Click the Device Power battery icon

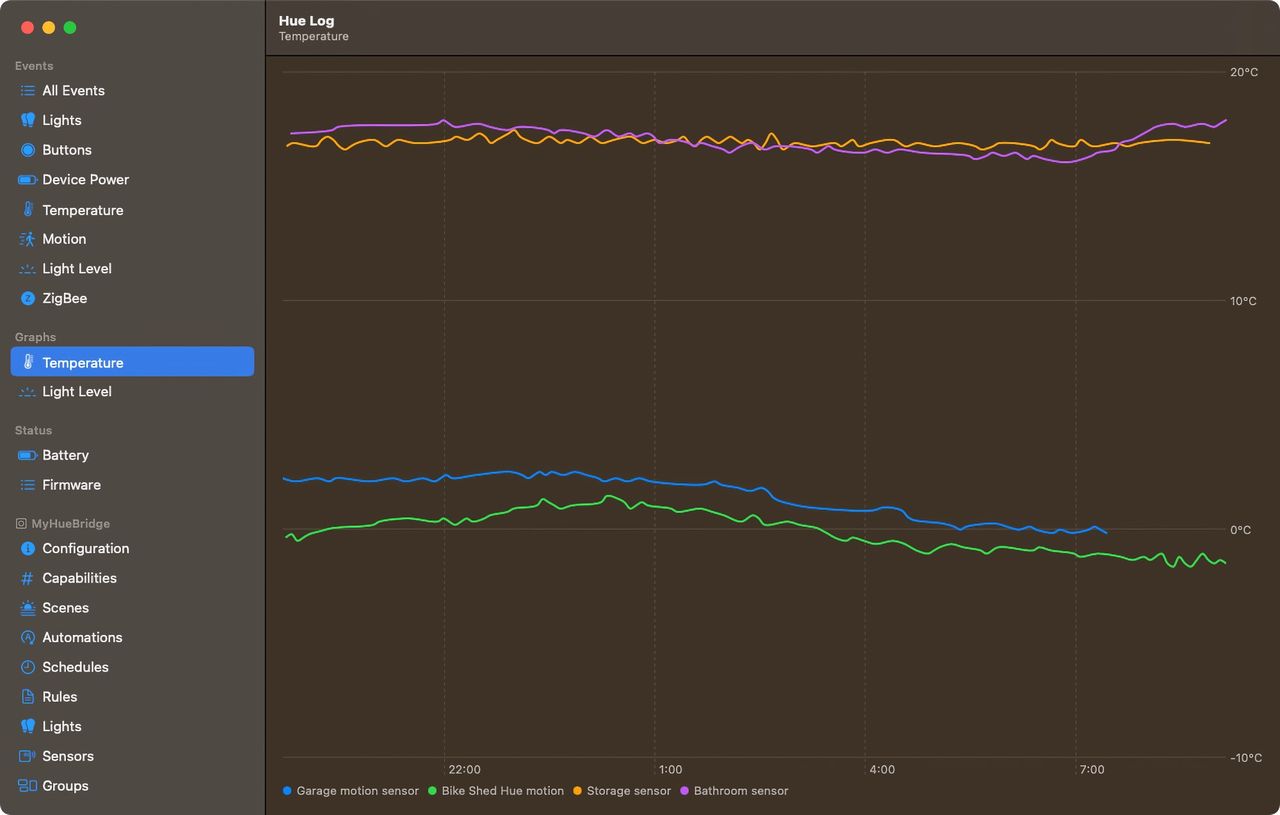tap(28, 180)
